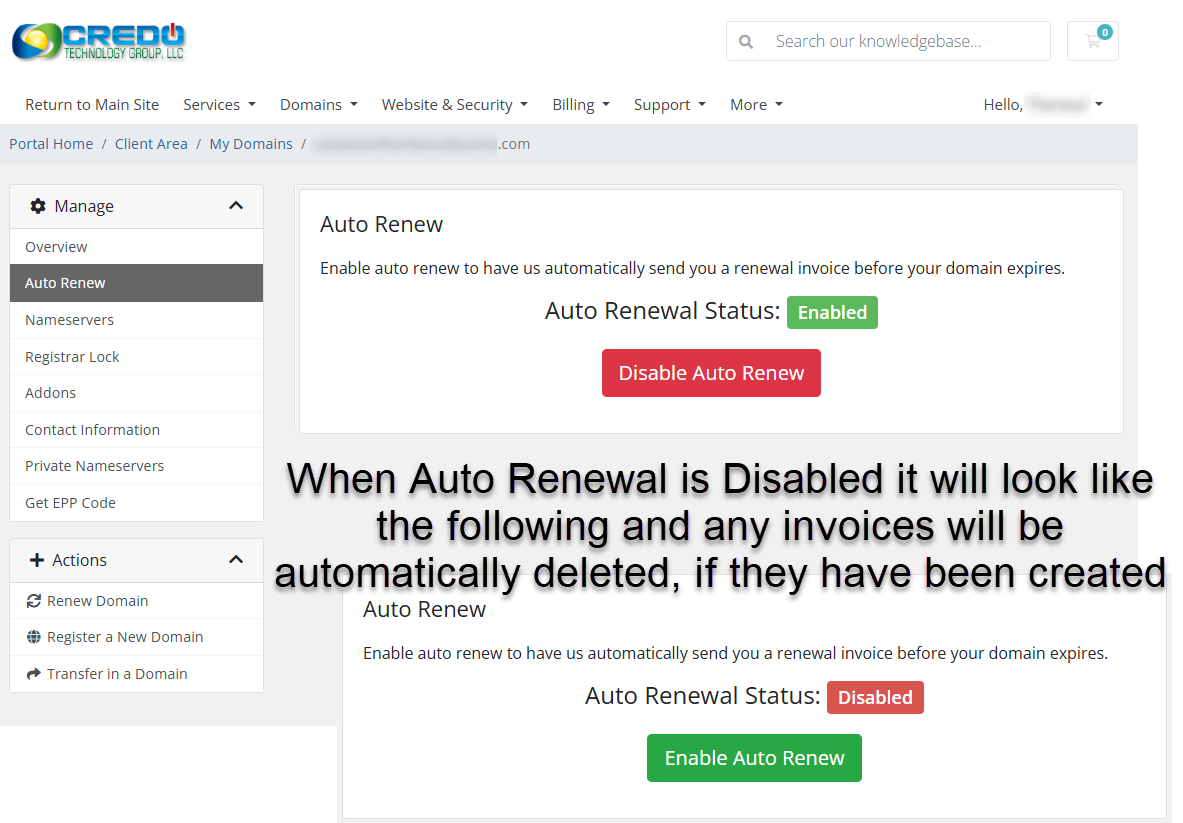Image resolution: width=1183 pixels, height=823 pixels.
Task: Collapse the Actions panel chevron
Action: pos(236,560)
